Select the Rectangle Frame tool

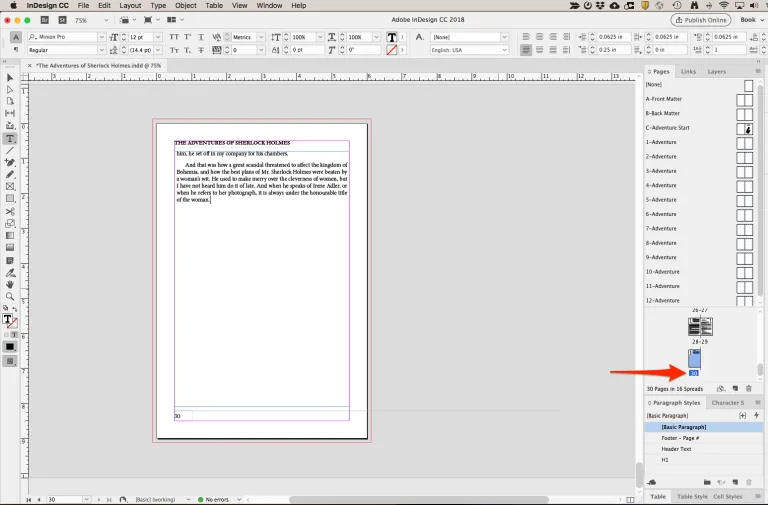coord(10,187)
